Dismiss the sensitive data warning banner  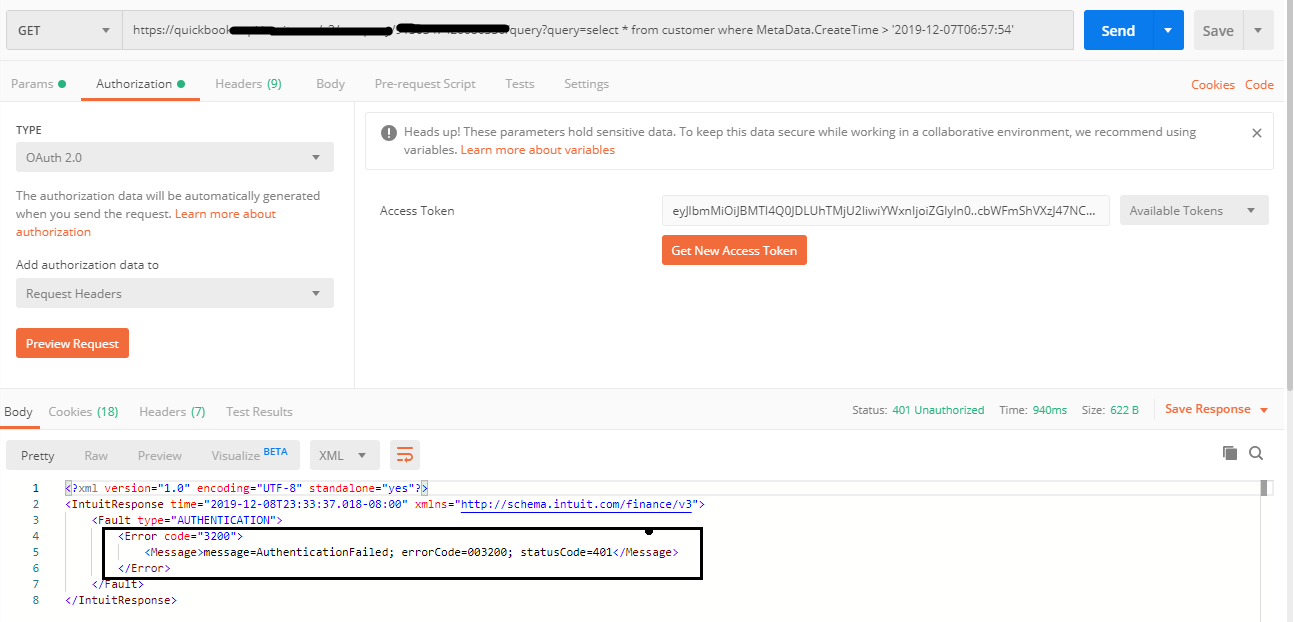[1256, 132]
